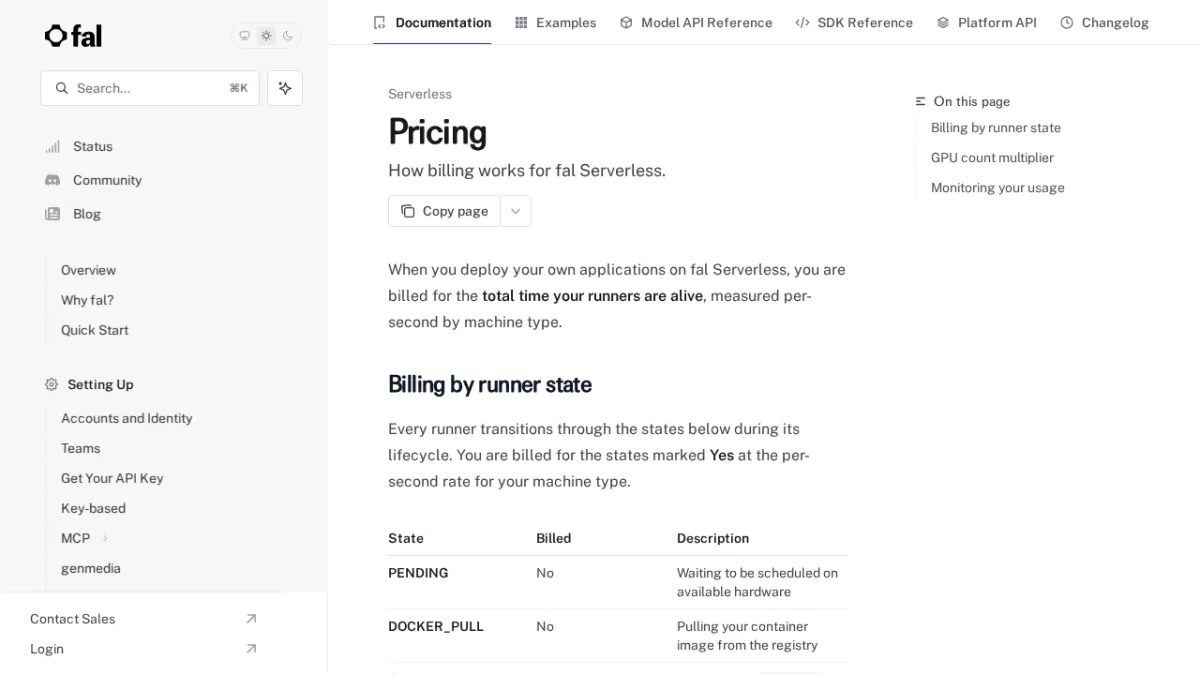This screenshot has height=675, width=1200.
Task: Click Contact Sales link
Action: pyautogui.click(x=73, y=619)
